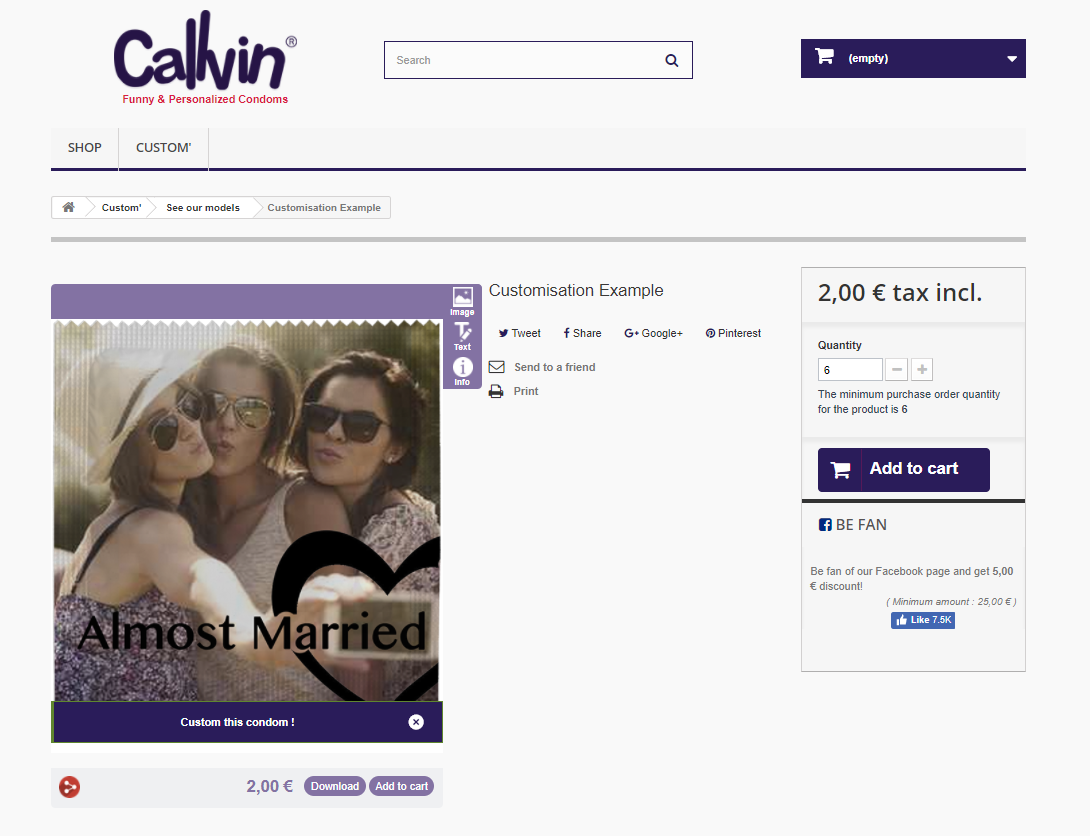Expand the shopping cart dropdown
The height and width of the screenshot is (836, 1090).
click(x=1011, y=58)
